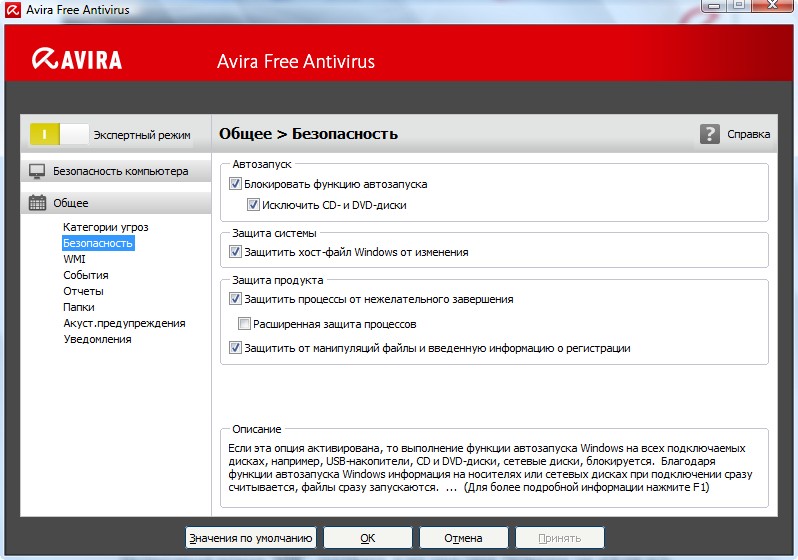
Task: Open the Категории угроз settings page
Action: (106, 227)
